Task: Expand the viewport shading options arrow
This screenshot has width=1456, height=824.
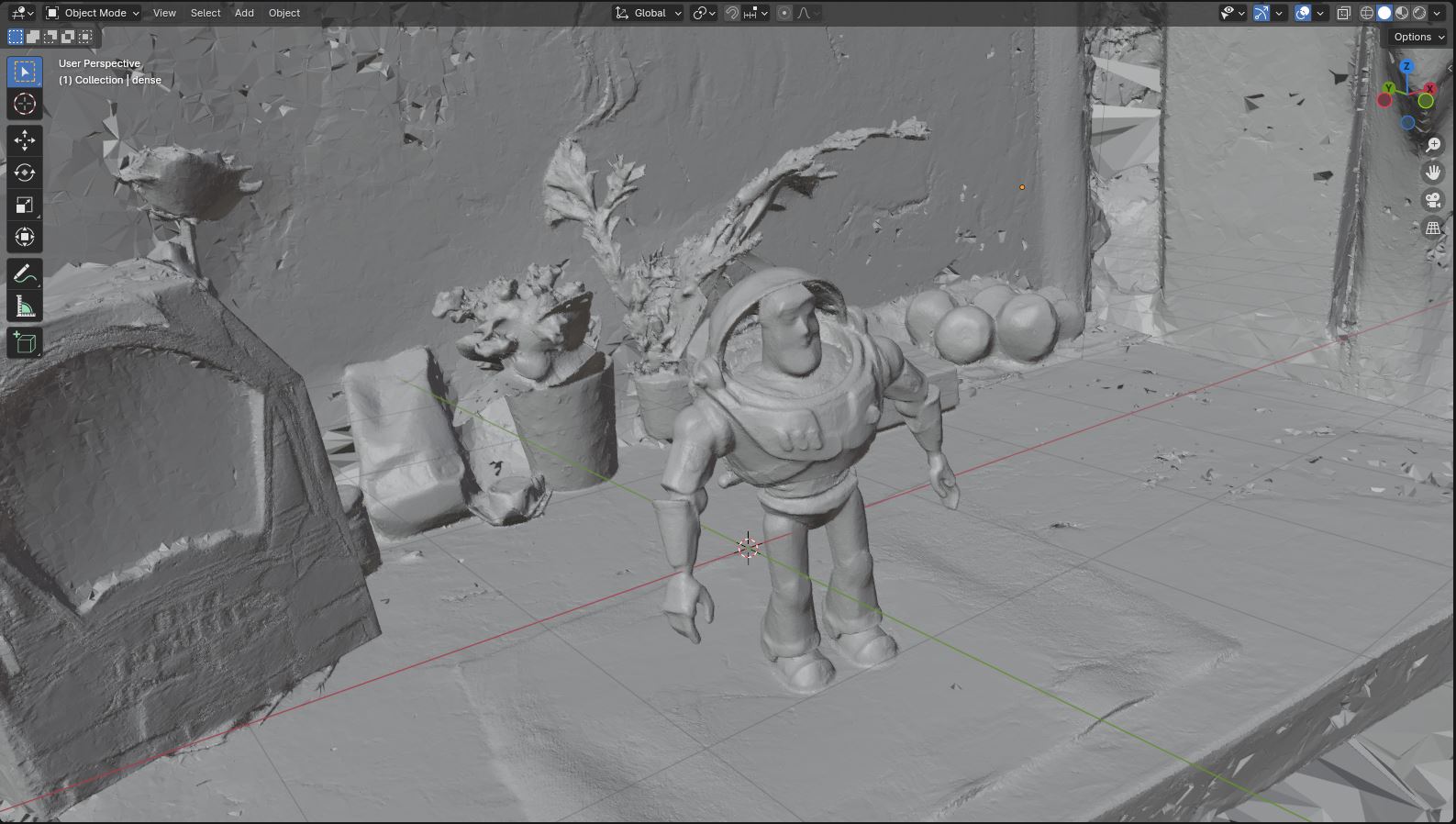Action: tap(1438, 13)
